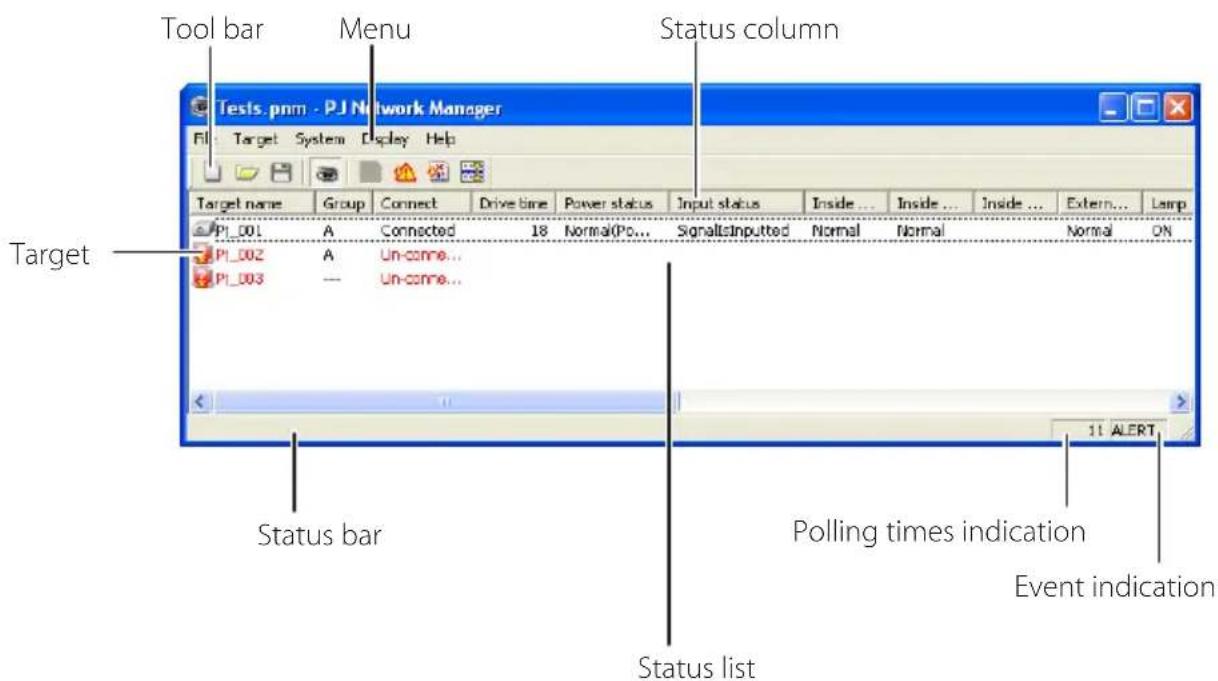Click Un-conne... cell in Pj_002 row

click(420, 255)
